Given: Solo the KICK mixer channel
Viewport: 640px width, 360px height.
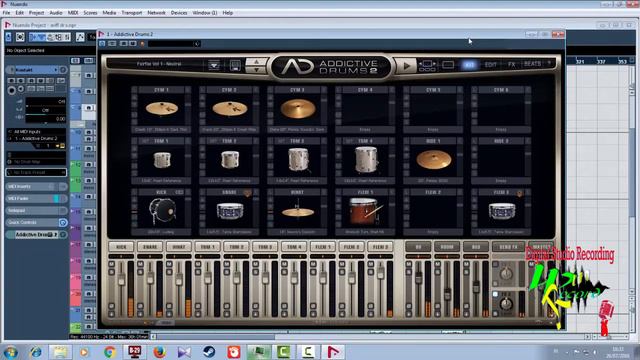Looking at the screenshot, I should (111, 272).
